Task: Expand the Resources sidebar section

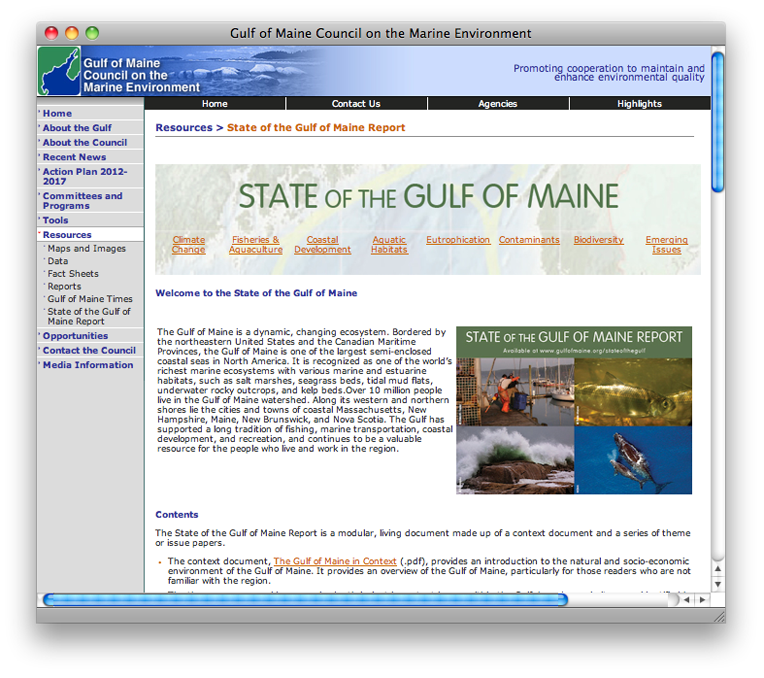Action: coord(67,235)
